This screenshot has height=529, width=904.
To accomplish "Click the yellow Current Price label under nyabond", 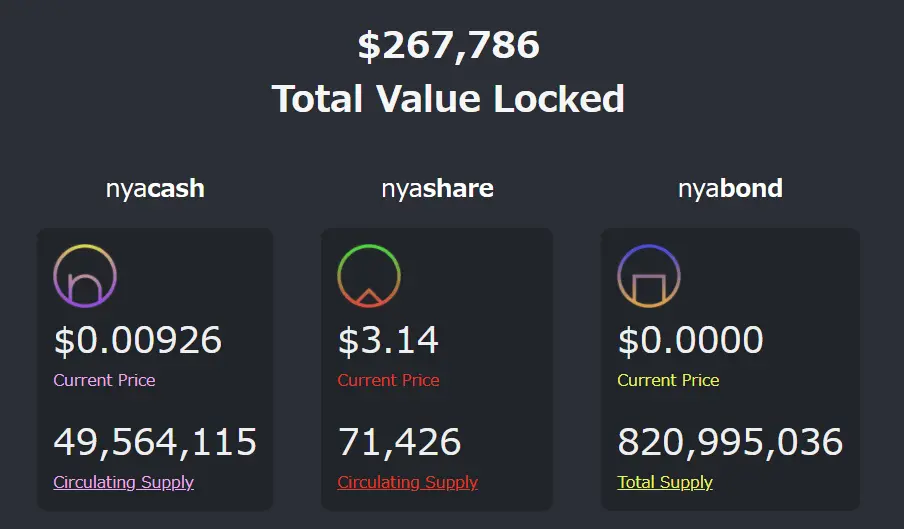I will [668, 380].
